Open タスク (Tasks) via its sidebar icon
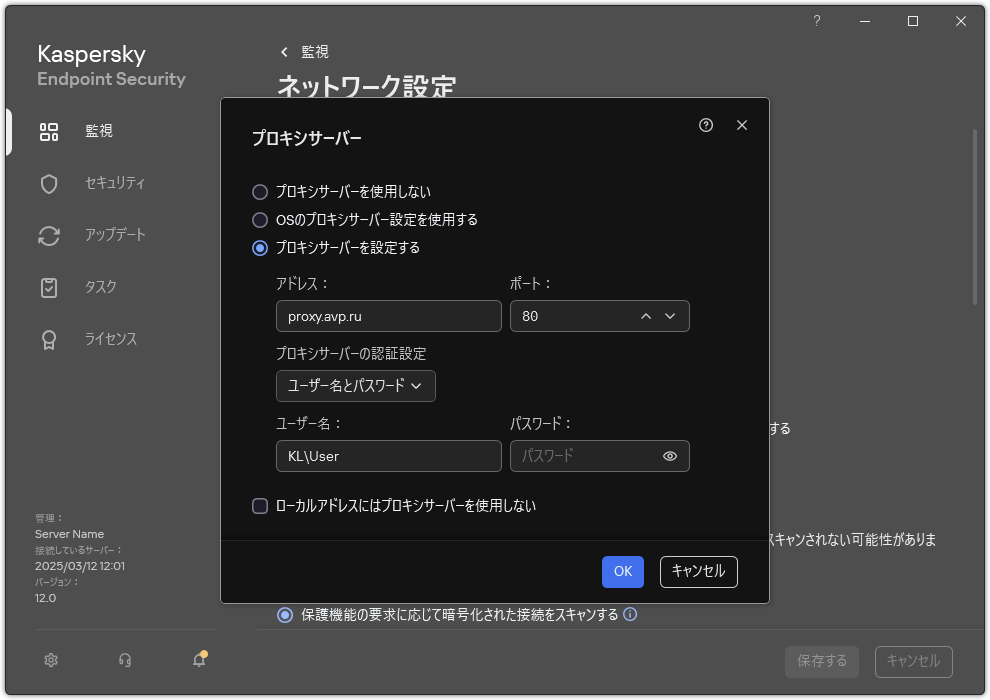This screenshot has height=700, width=990. click(48, 287)
